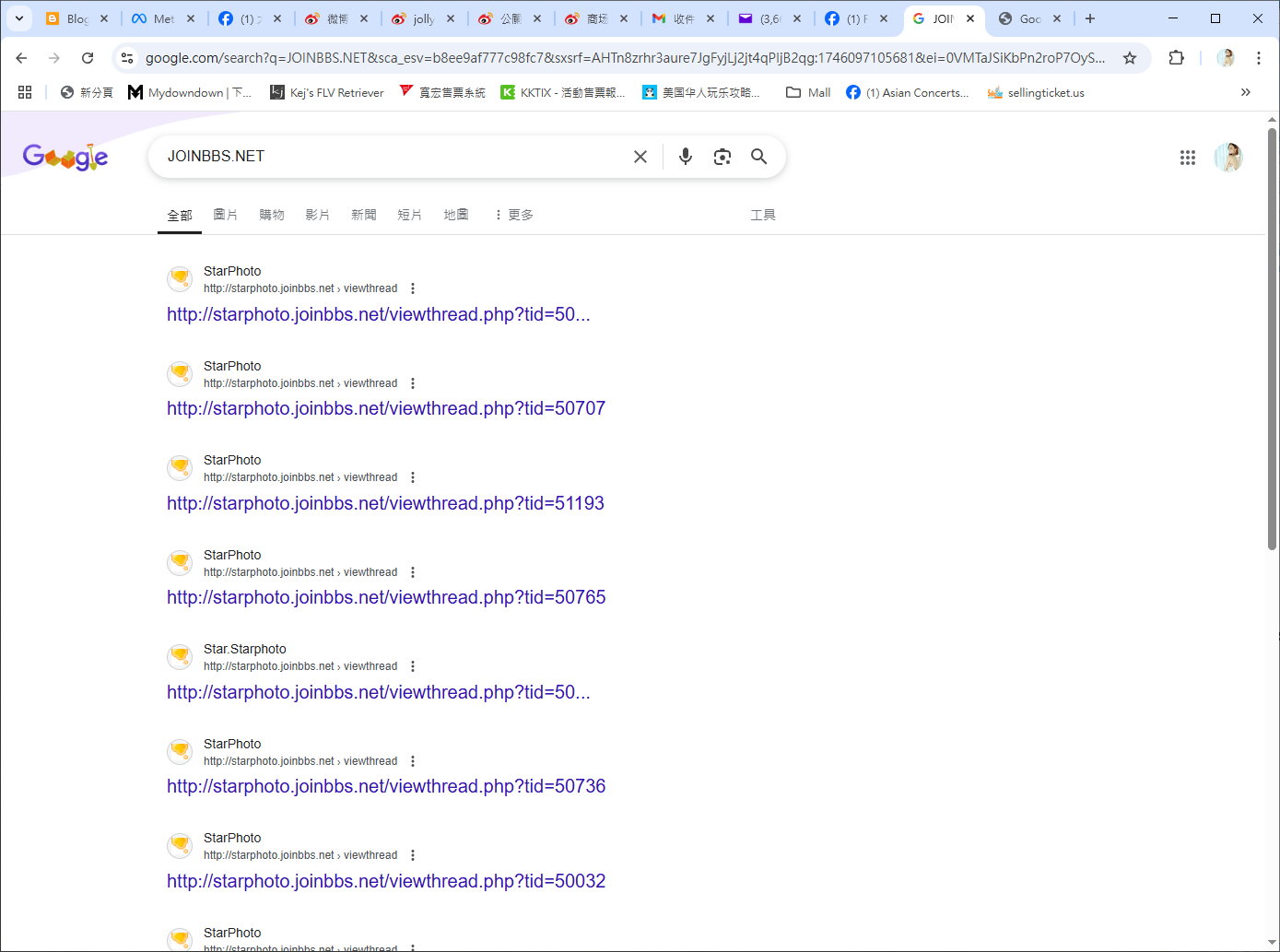Select the 新聞 search tab

(364, 215)
